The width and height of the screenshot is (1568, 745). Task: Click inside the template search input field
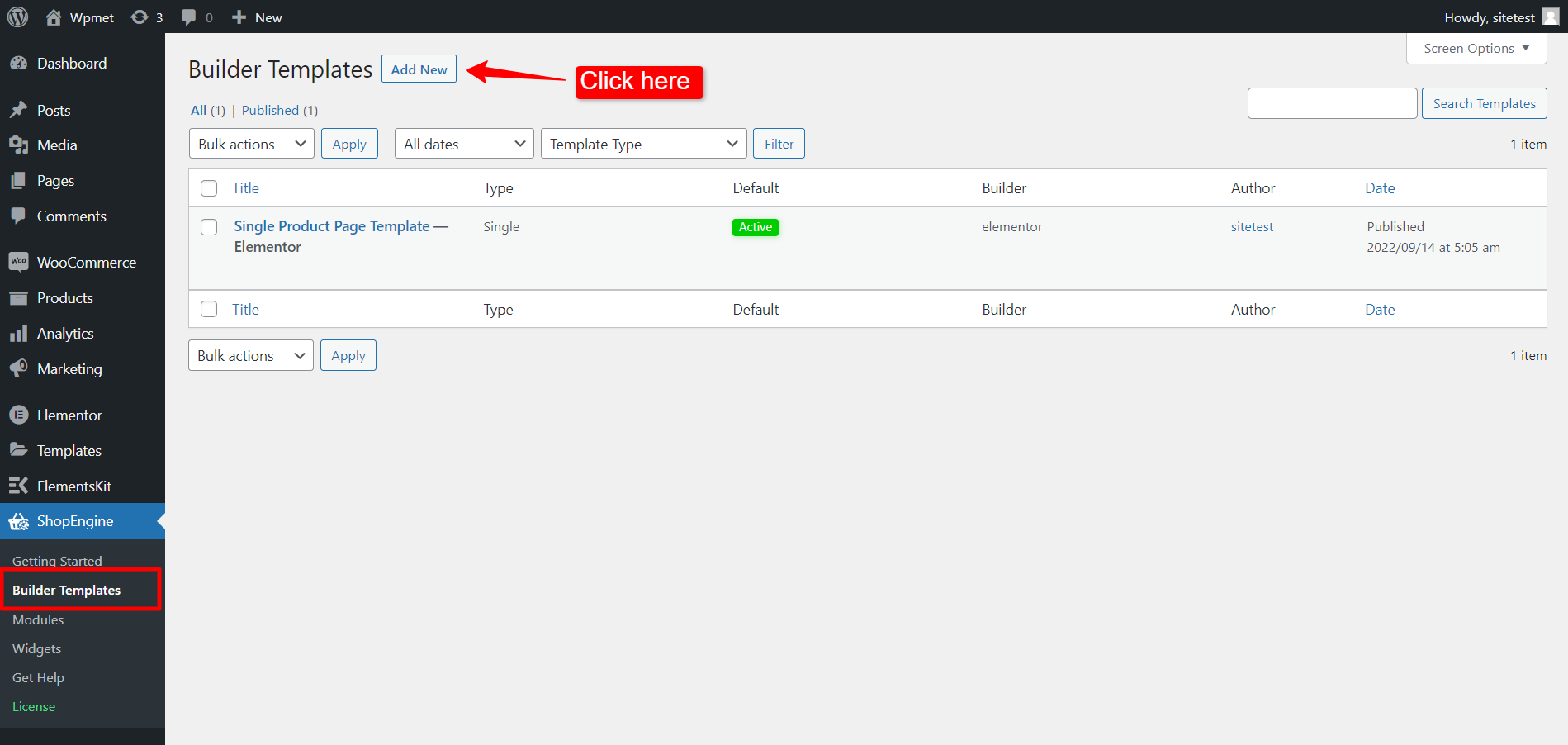1332,102
